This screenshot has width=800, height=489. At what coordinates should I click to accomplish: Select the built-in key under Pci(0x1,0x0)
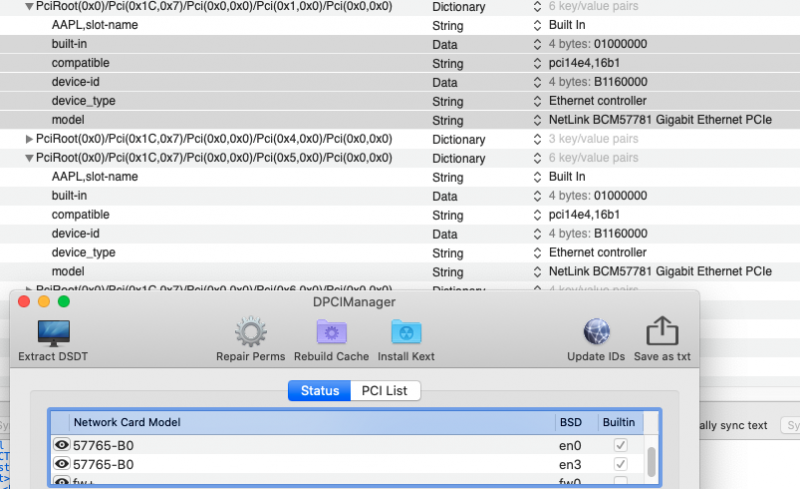pos(69,44)
